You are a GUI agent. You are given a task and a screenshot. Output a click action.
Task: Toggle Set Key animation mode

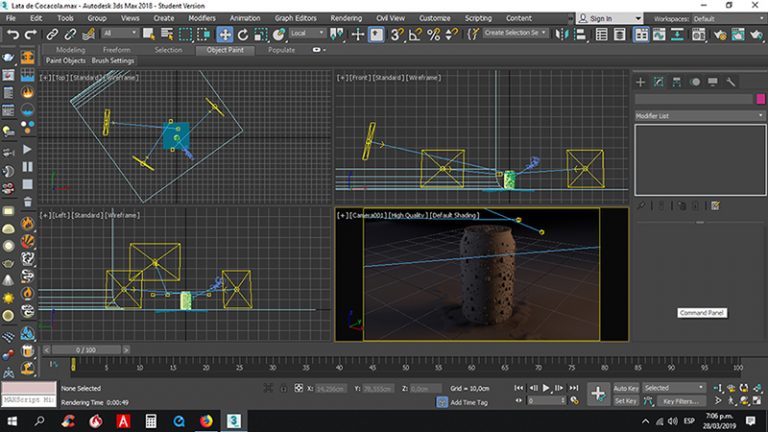coord(625,401)
